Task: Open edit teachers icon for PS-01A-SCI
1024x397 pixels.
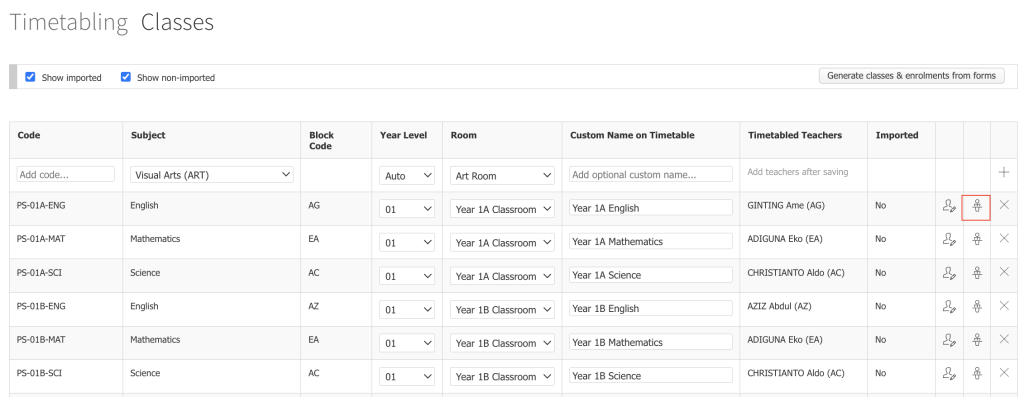Action: pyautogui.click(x=949, y=273)
